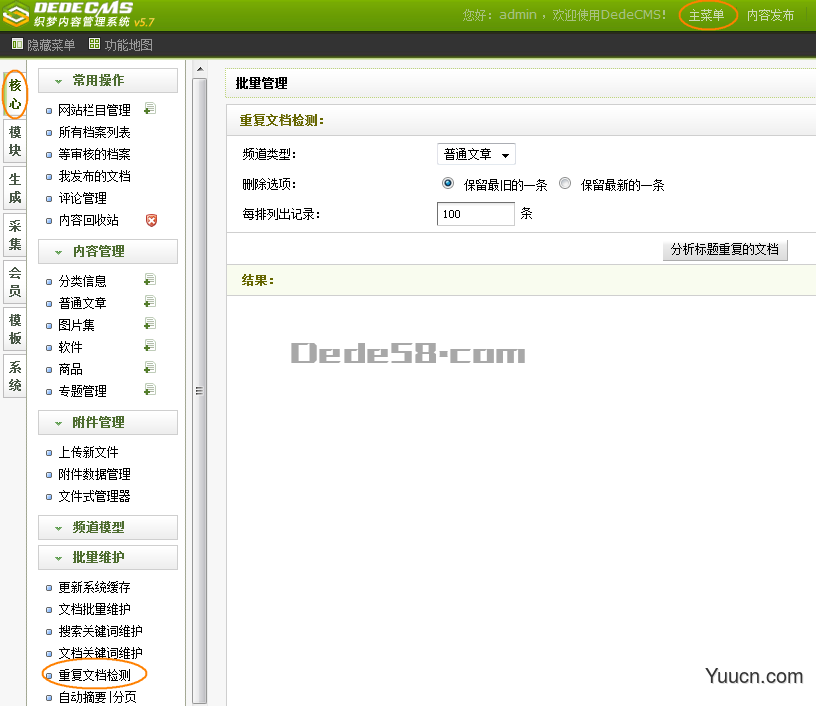Click the add icon beside 图片集

(x=149, y=323)
